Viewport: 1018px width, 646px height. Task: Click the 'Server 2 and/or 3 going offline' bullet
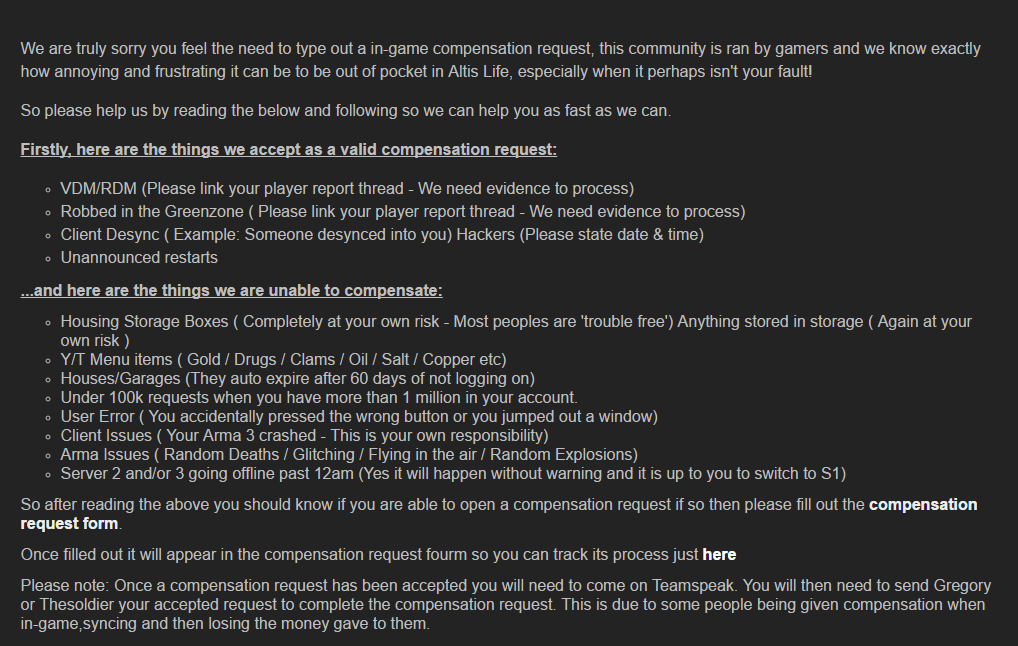coord(453,473)
